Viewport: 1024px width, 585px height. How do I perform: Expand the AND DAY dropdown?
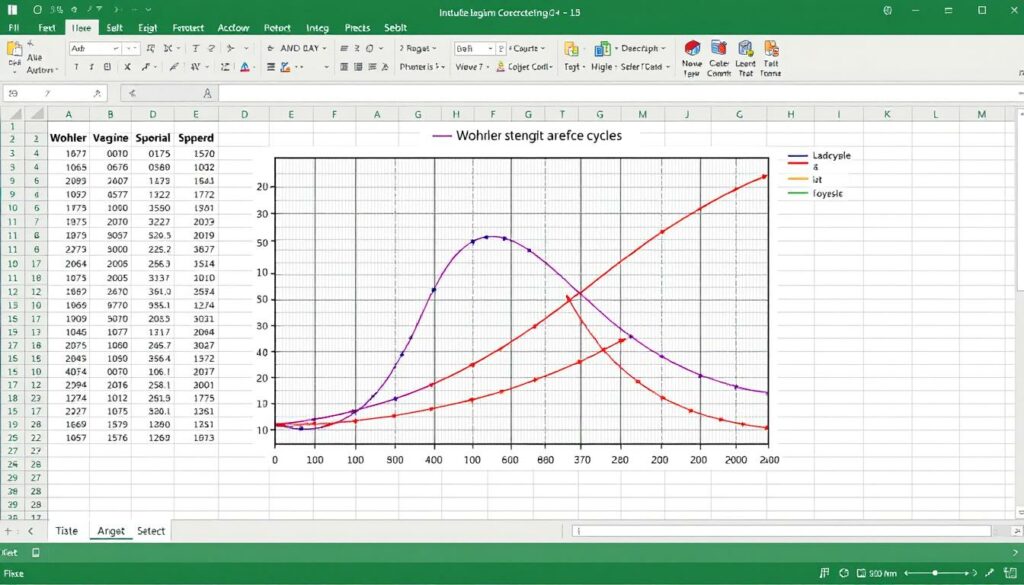(x=325, y=48)
